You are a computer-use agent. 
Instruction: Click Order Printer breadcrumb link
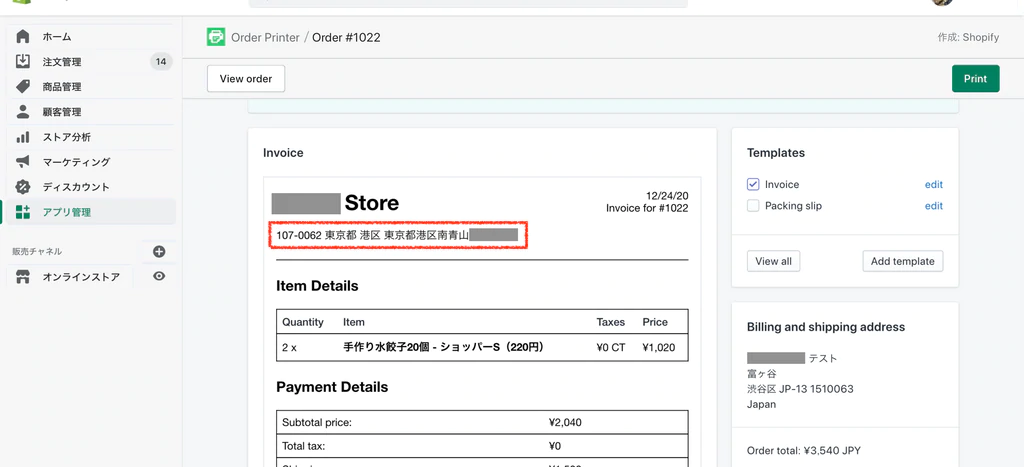265,38
